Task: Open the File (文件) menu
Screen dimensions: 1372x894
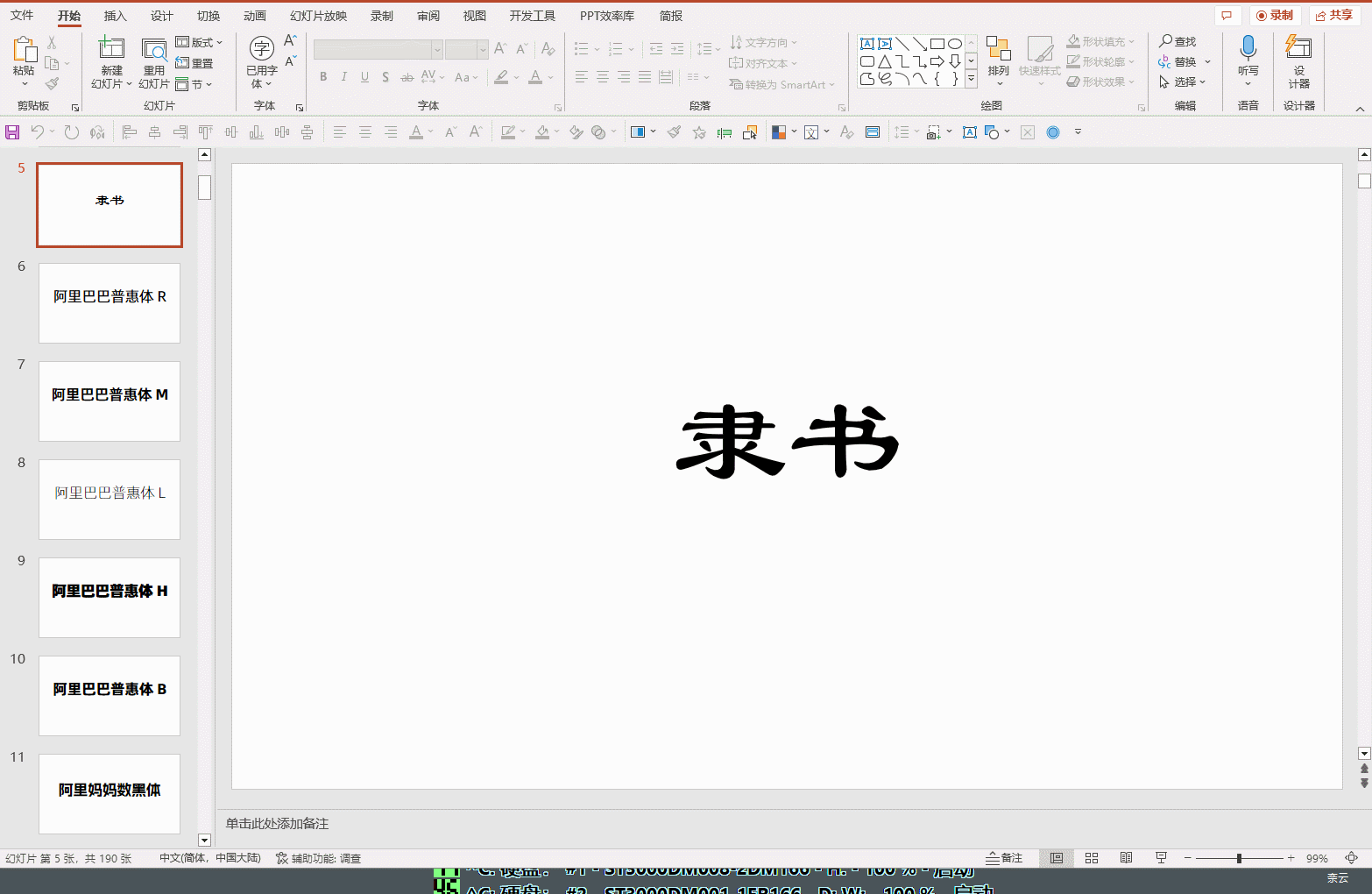Action: coord(22,16)
